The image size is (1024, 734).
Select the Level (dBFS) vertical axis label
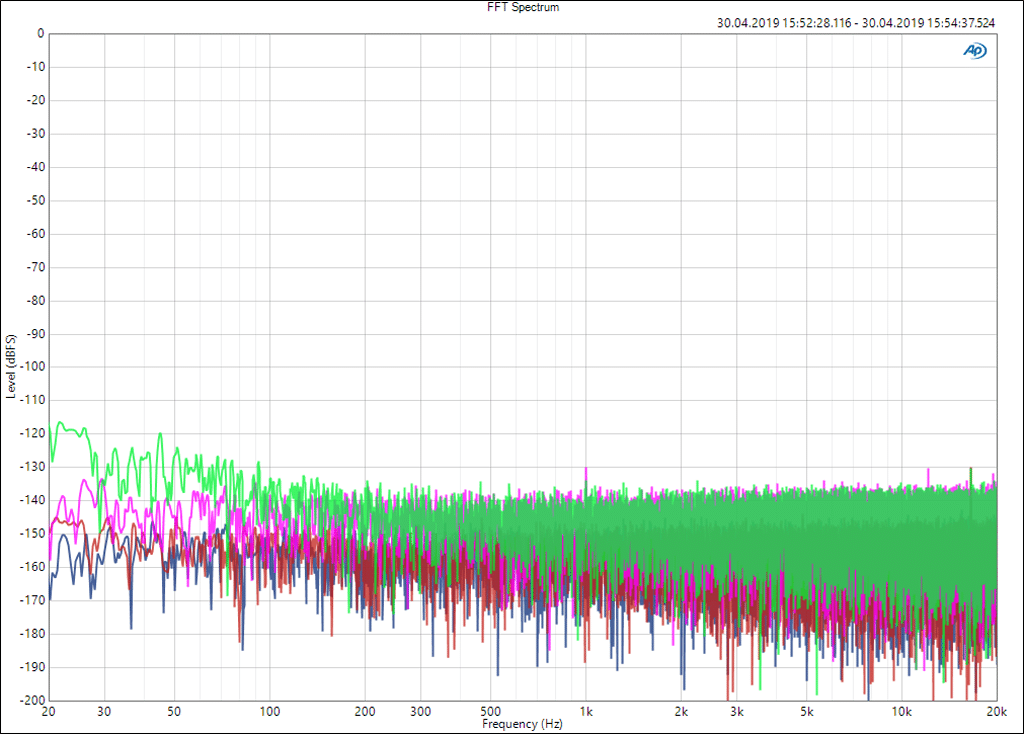coord(10,367)
